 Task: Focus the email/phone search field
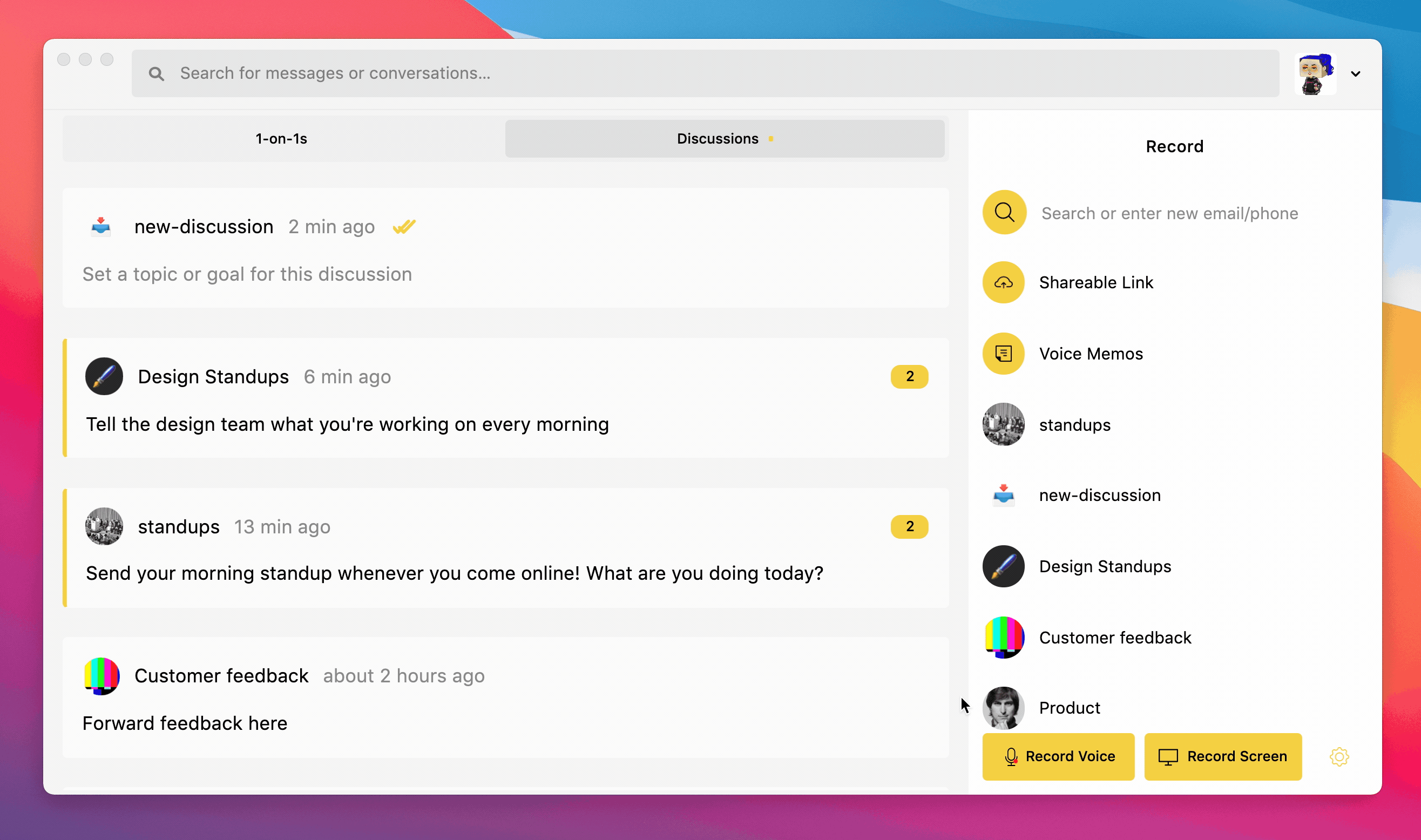1169,213
